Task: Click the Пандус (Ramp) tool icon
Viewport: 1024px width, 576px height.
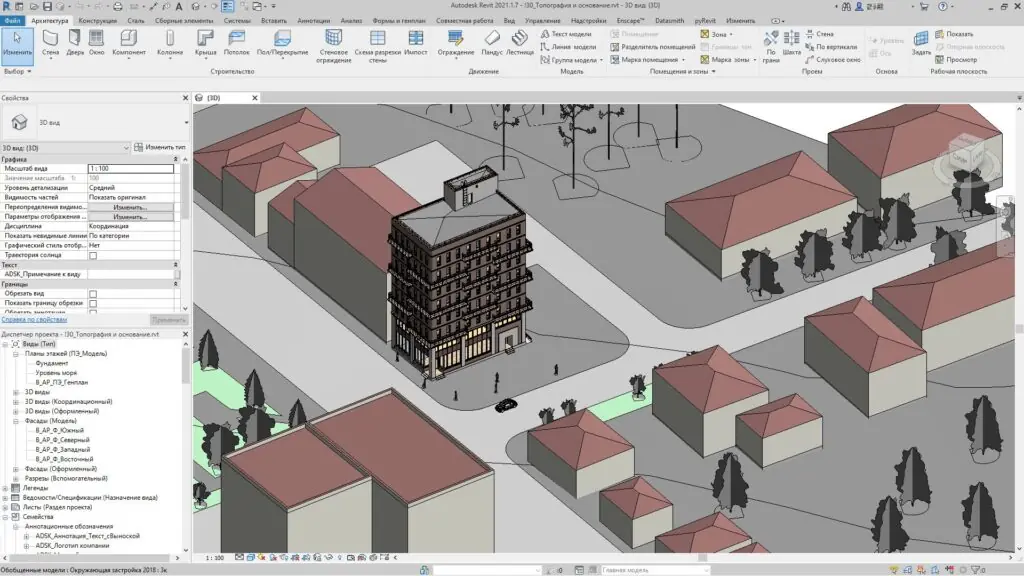Action: click(x=492, y=40)
